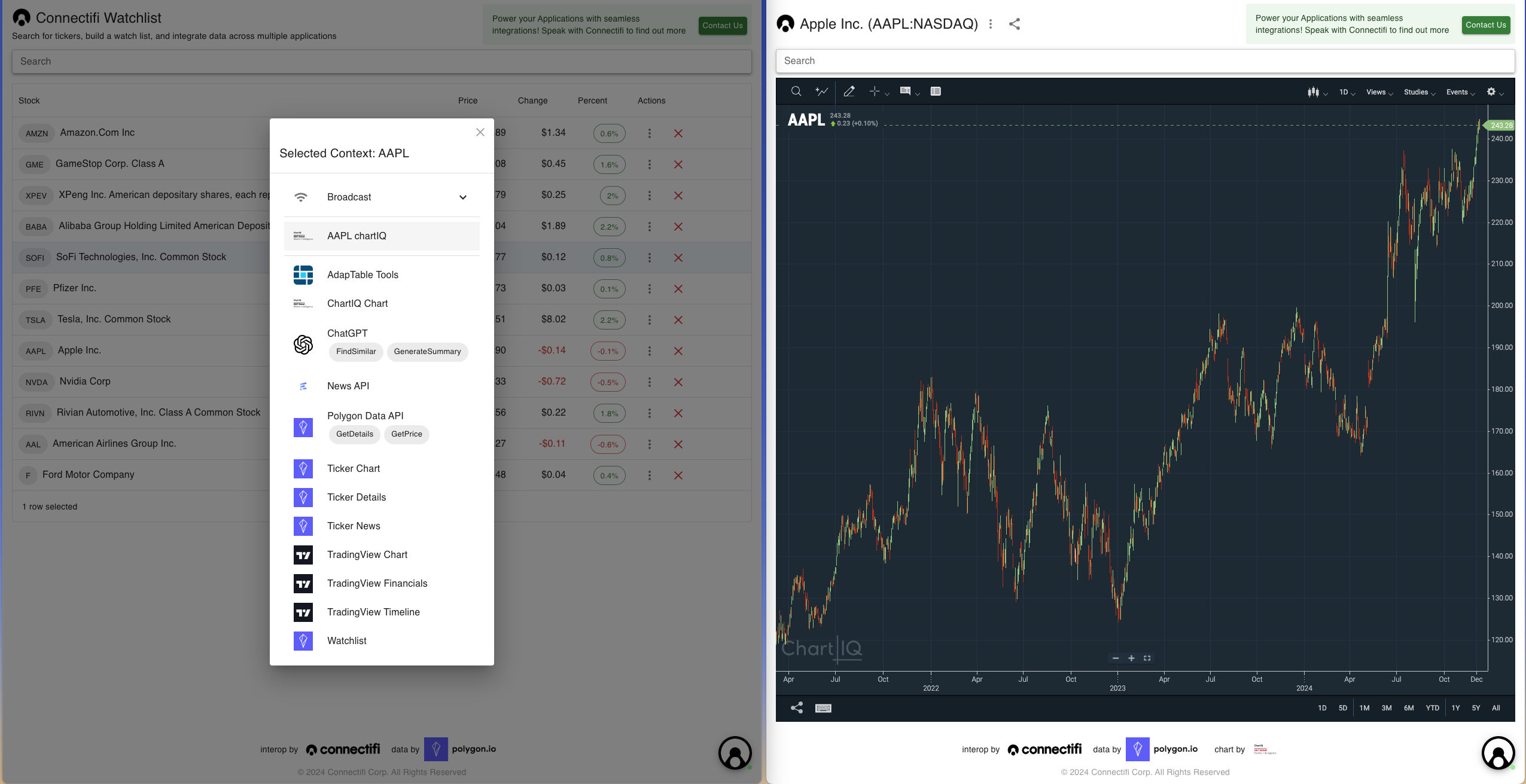Set chart range to 3M
Screen dimensions: 1526x784
point(1386,708)
